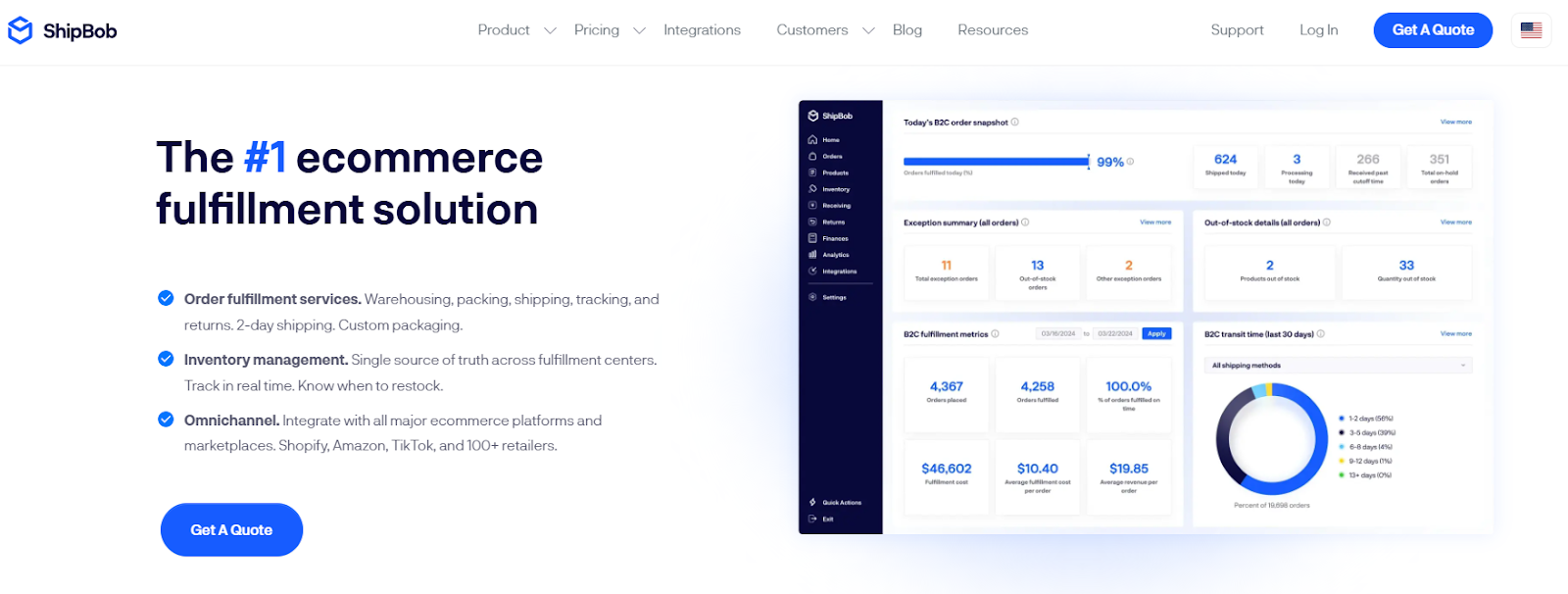
Task: Click checkmark beside Inventory management
Action: tap(167, 360)
